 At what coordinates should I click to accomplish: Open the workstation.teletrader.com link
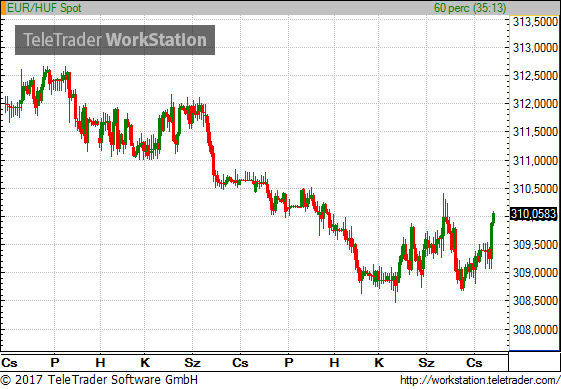point(480,380)
